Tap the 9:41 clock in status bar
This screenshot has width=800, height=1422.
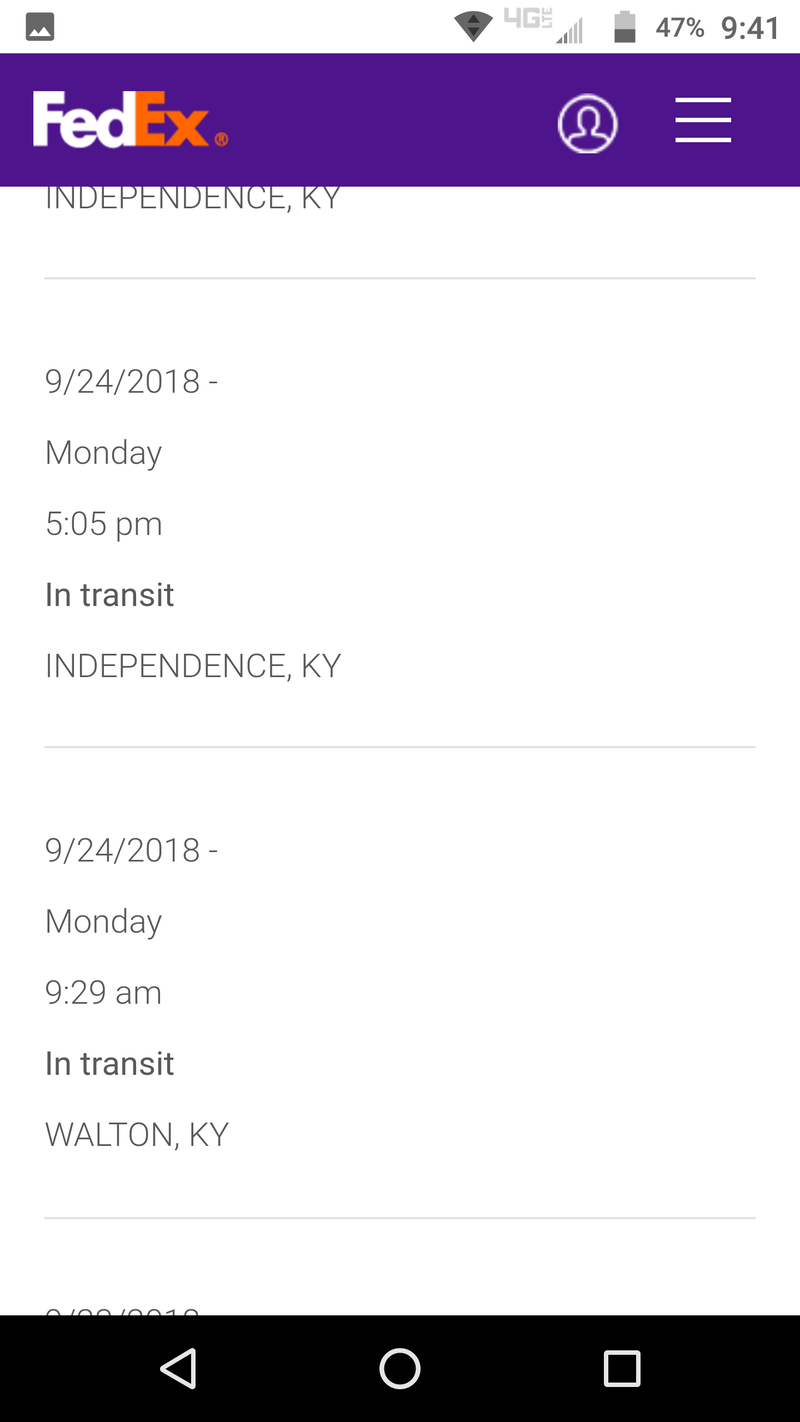[x=750, y=27]
